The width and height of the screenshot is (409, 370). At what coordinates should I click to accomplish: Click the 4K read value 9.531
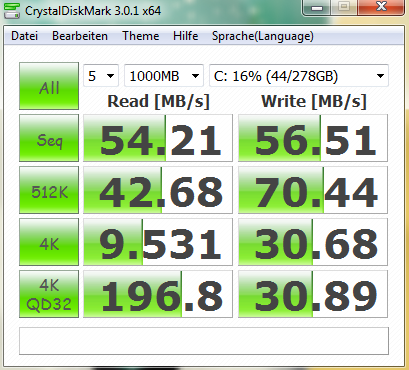coord(158,242)
